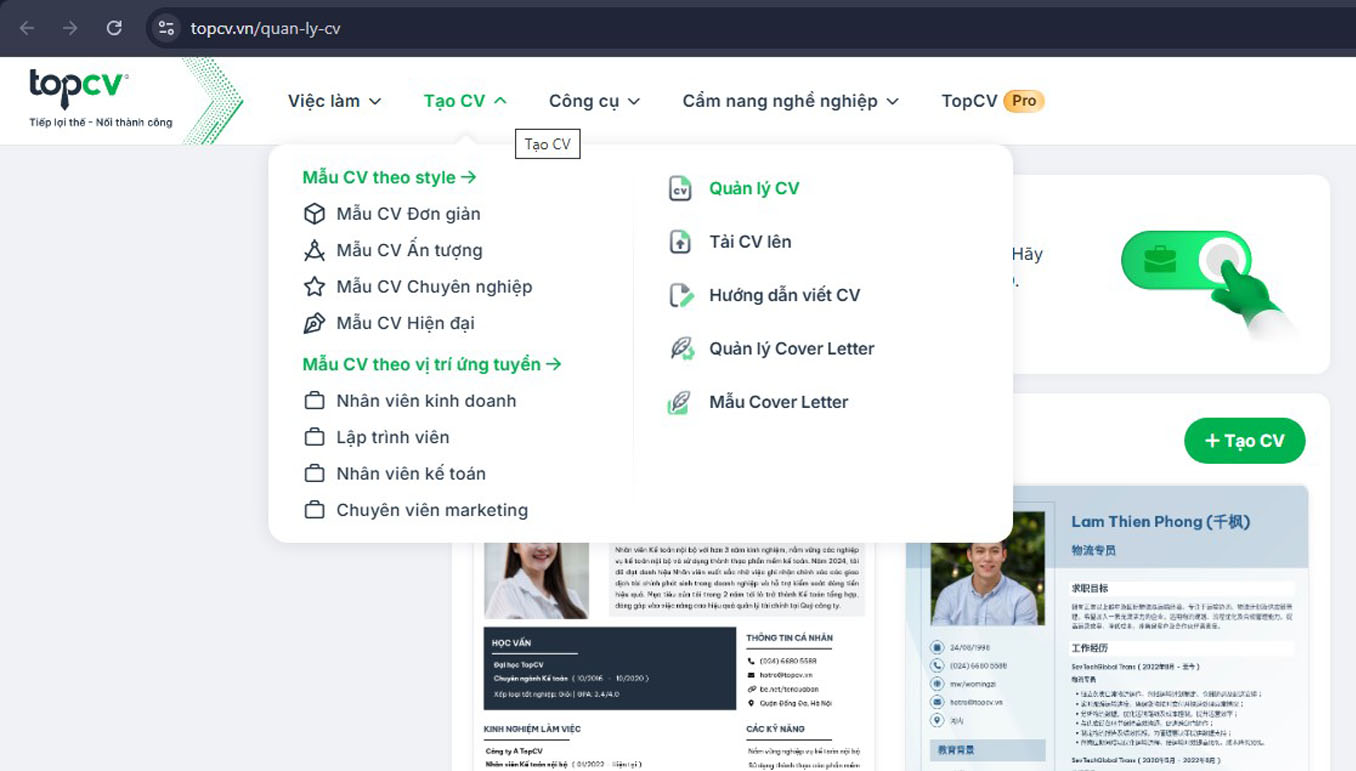Open the Cẩm nang nghề nghiệp menu
This screenshot has width=1356, height=771.
coord(790,101)
